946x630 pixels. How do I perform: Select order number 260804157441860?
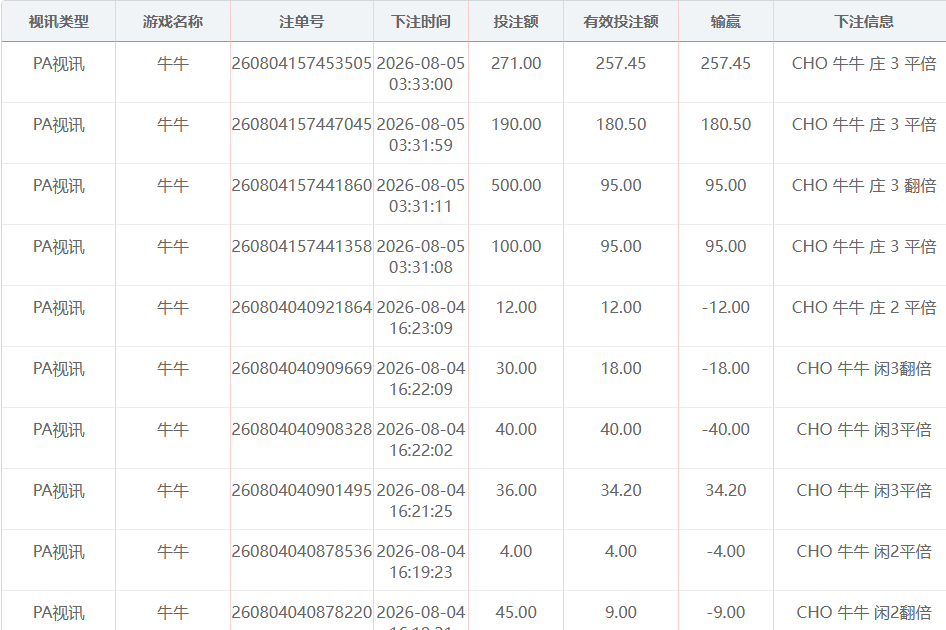point(302,185)
